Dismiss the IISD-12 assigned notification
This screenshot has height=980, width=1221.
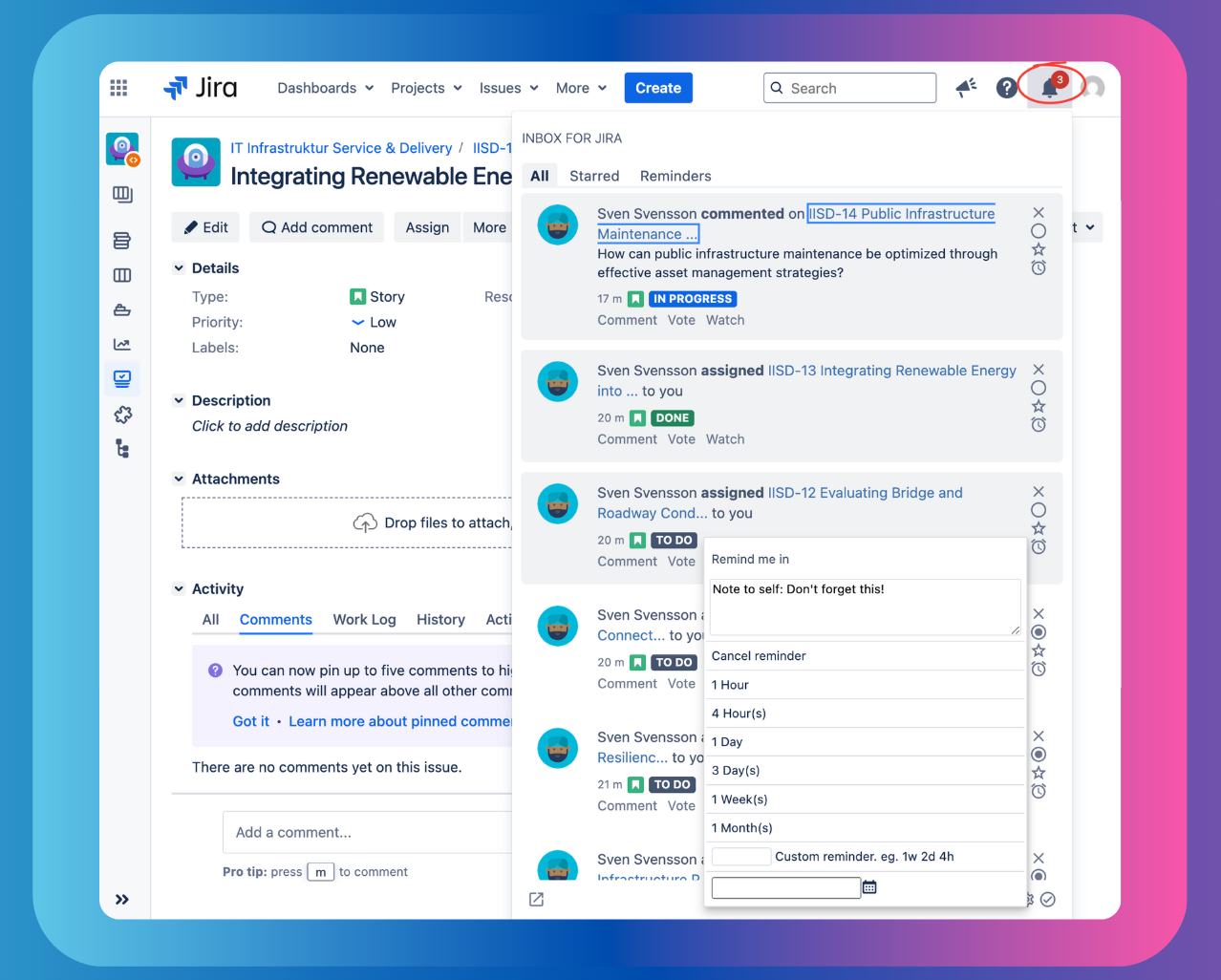(x=1039, y=491)
